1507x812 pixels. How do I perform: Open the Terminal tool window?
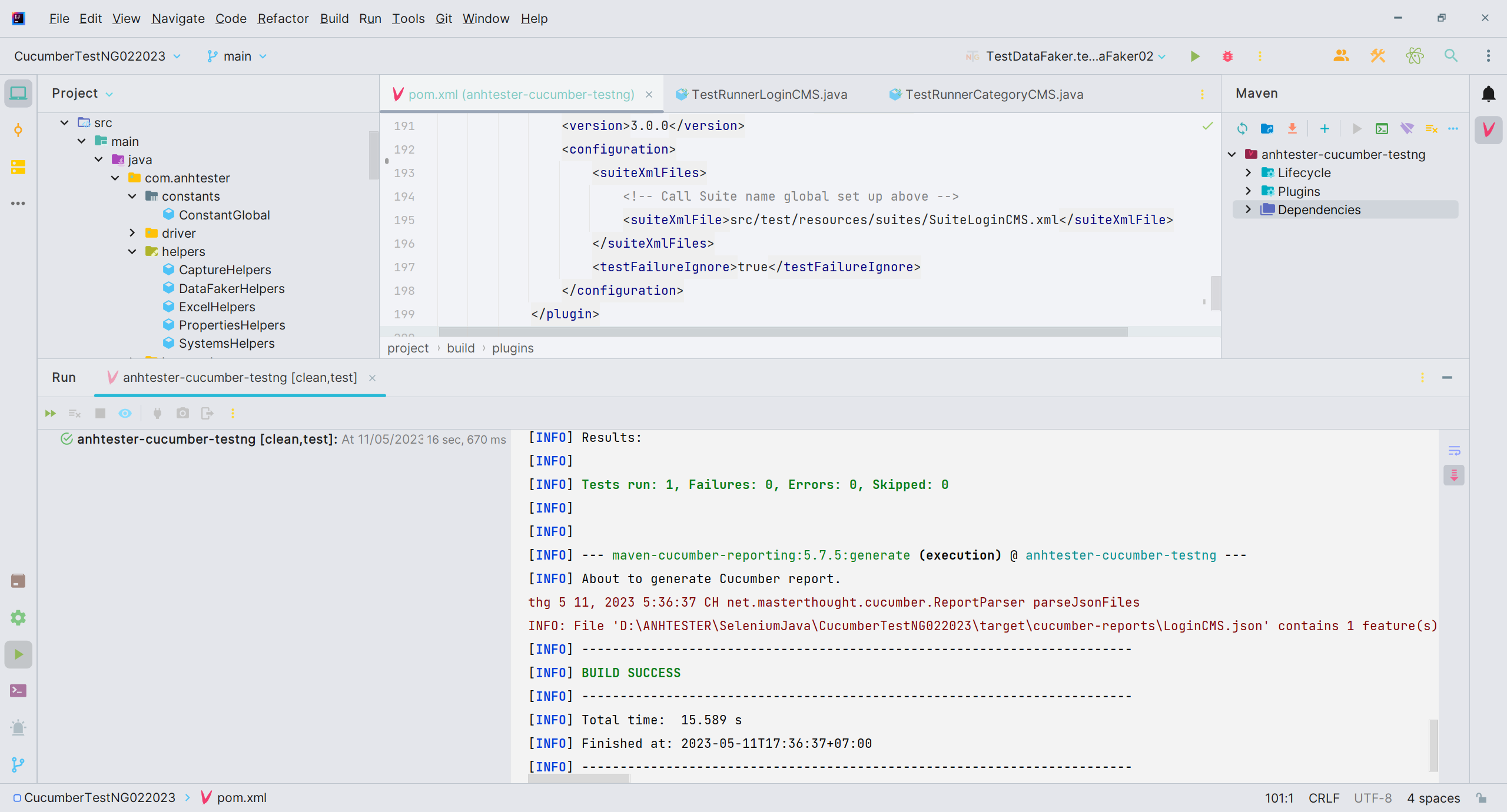18,691
